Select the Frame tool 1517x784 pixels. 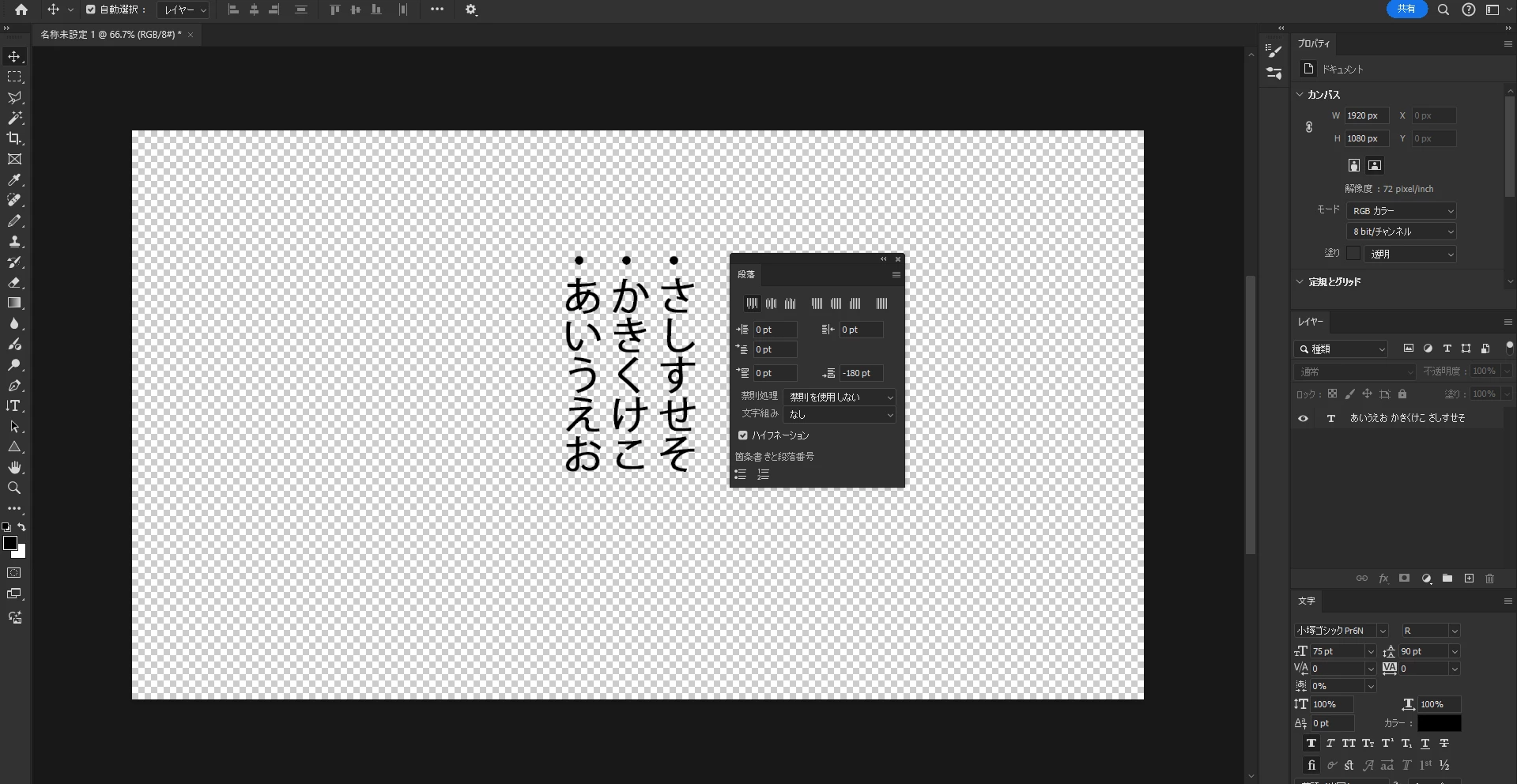point(14,160)
